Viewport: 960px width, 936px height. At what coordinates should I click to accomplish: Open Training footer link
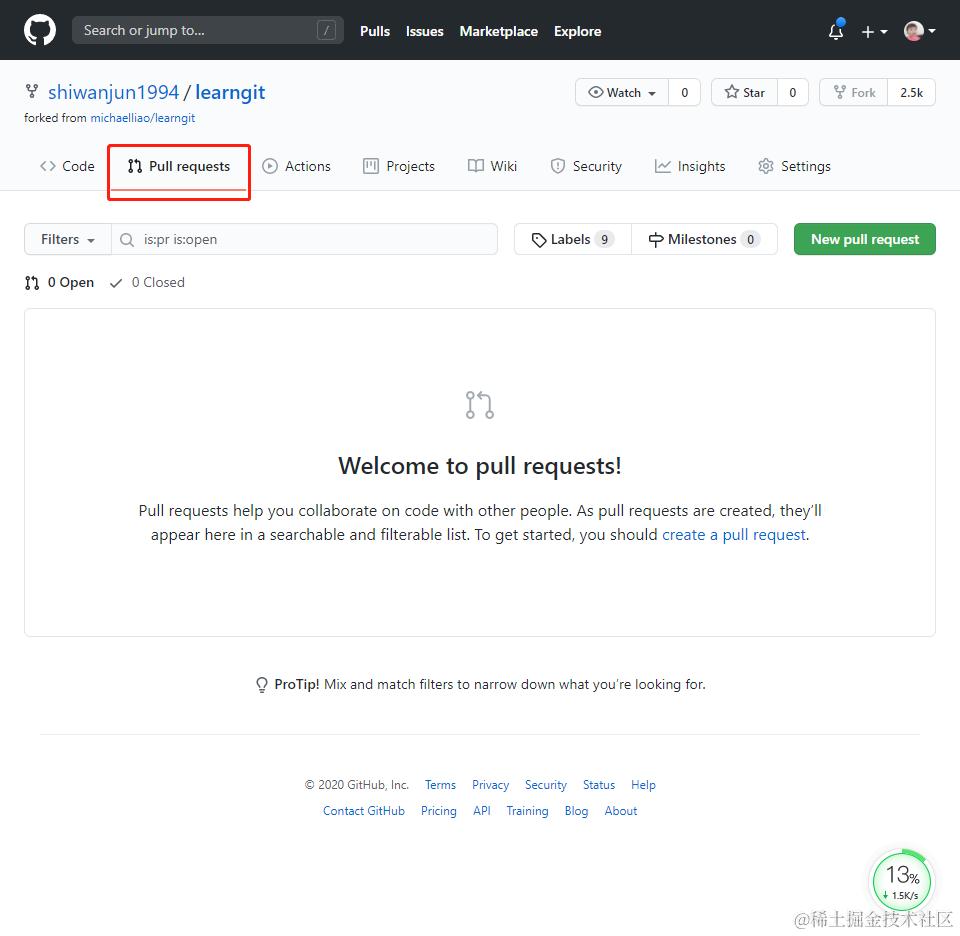527,811
